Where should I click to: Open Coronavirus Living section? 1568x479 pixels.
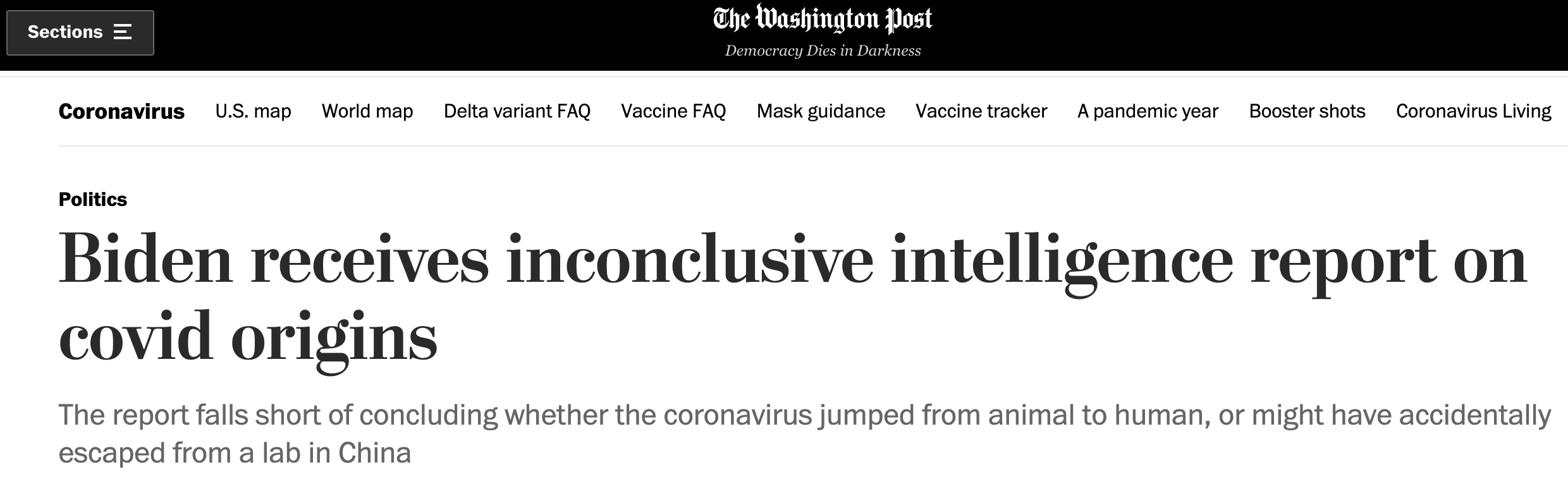pos(1473,111)
